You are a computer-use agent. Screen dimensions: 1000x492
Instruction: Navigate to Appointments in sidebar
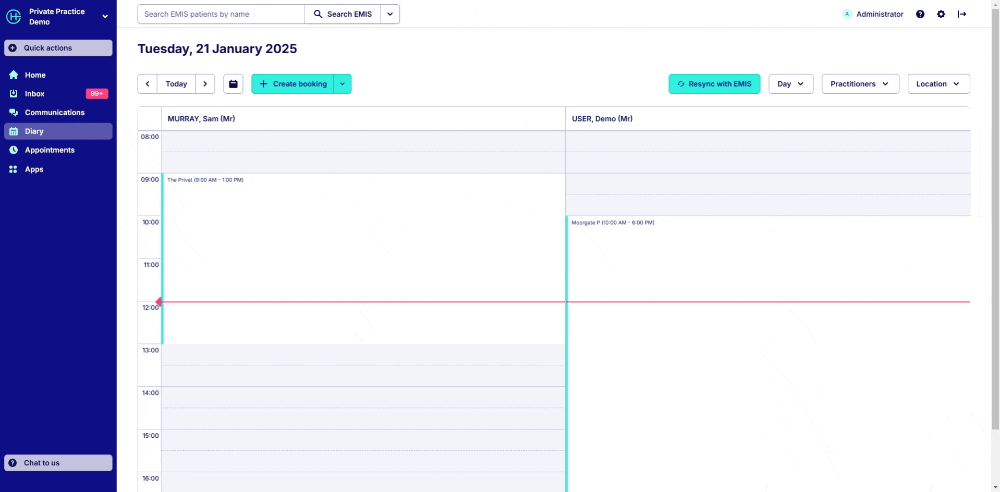coord(49,150)
